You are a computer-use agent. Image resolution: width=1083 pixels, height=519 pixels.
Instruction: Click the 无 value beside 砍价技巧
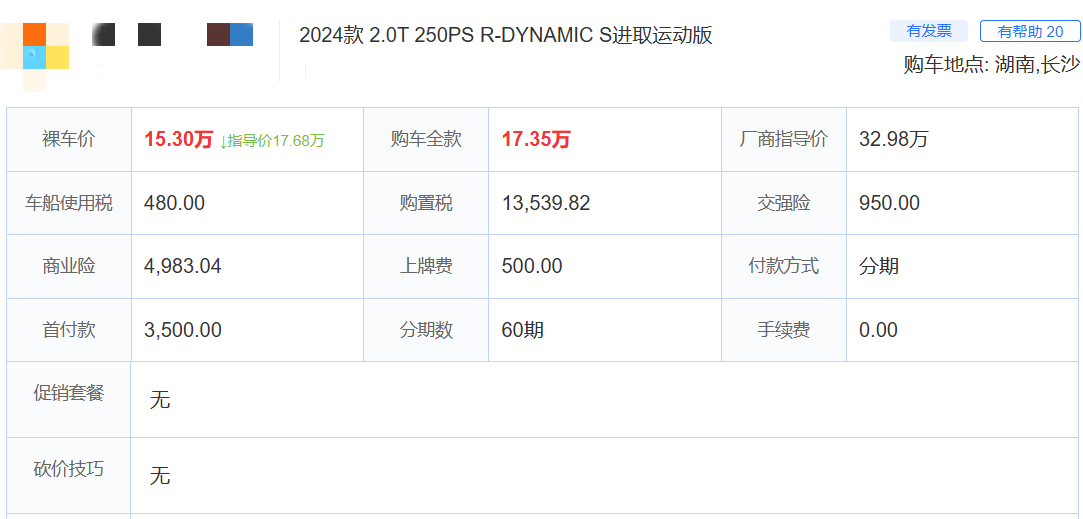160,476
